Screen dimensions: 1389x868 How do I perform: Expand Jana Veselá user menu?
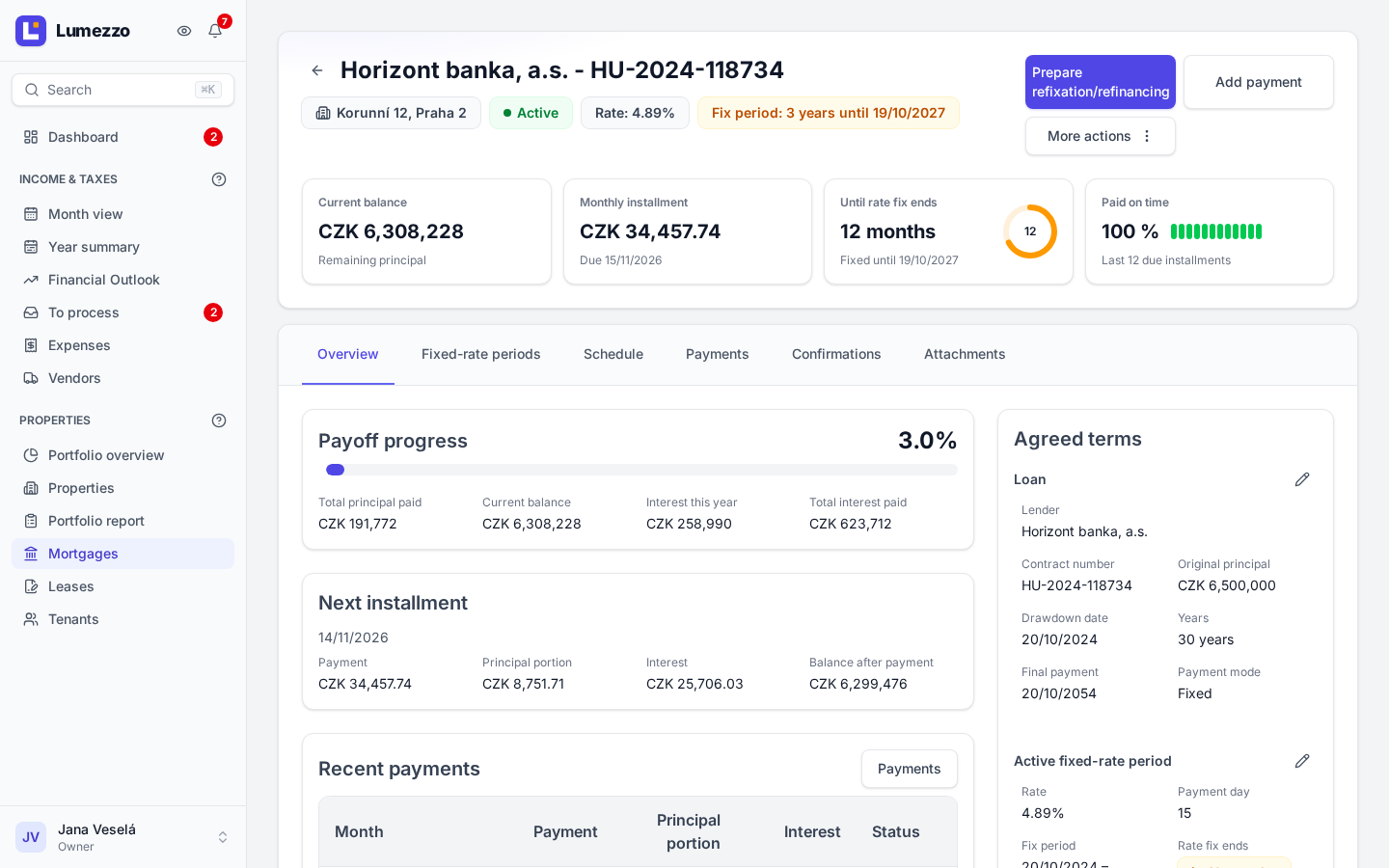[123, 837]
